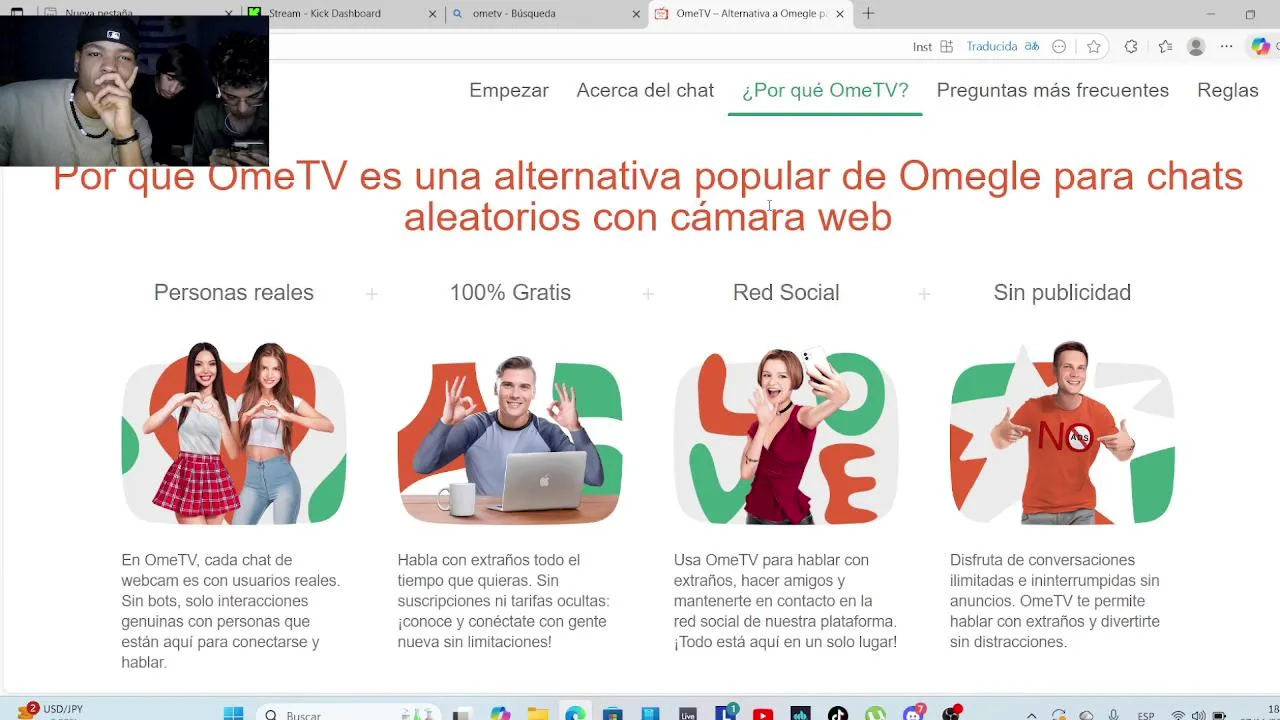1280x720 pixels.
Task: Click paragraph starting 'Disfruta de conversaciones'
Action: (x=1055, y=601)
